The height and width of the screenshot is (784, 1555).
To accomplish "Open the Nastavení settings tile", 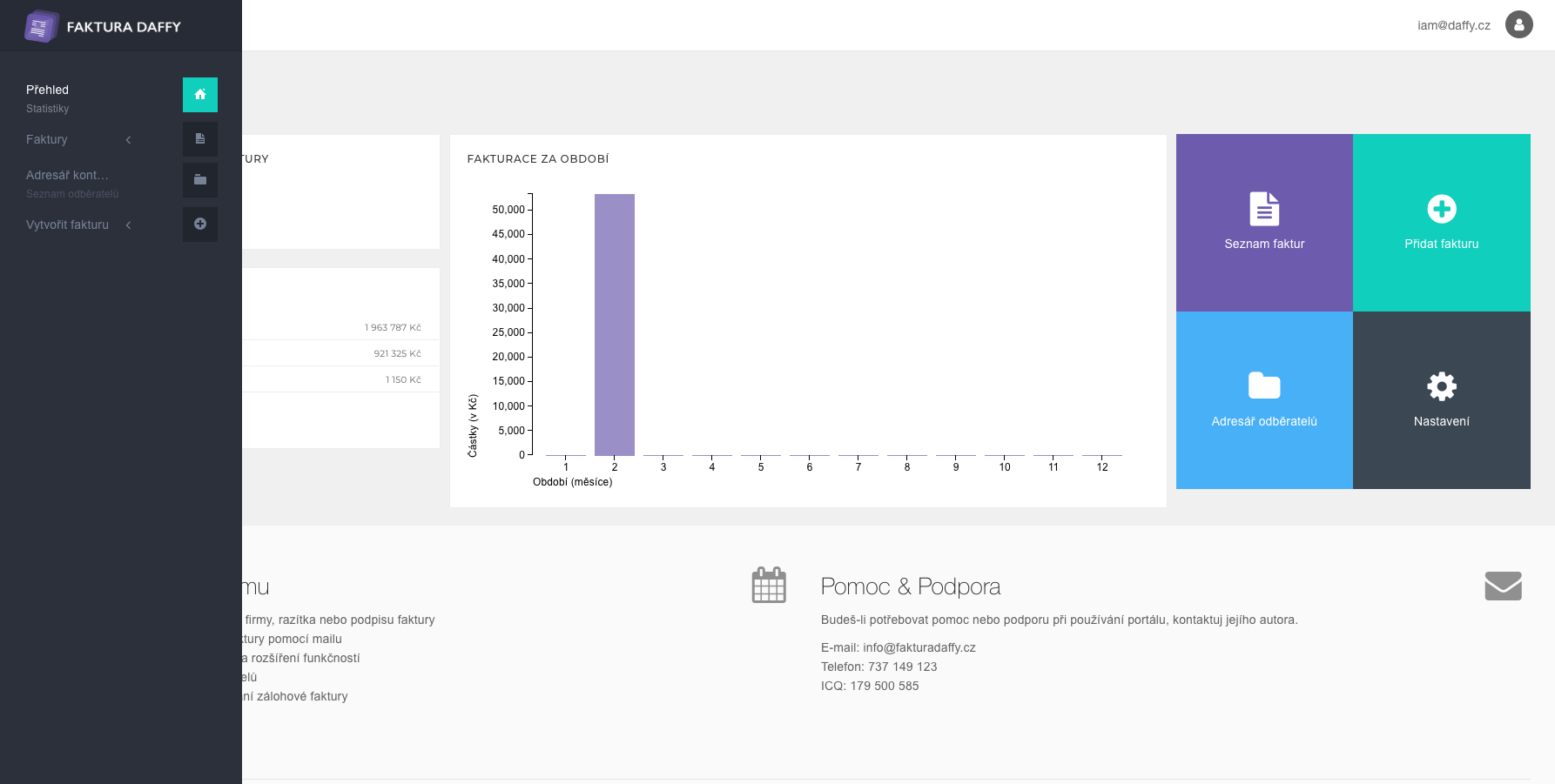I will click(x=1441, y=400).
